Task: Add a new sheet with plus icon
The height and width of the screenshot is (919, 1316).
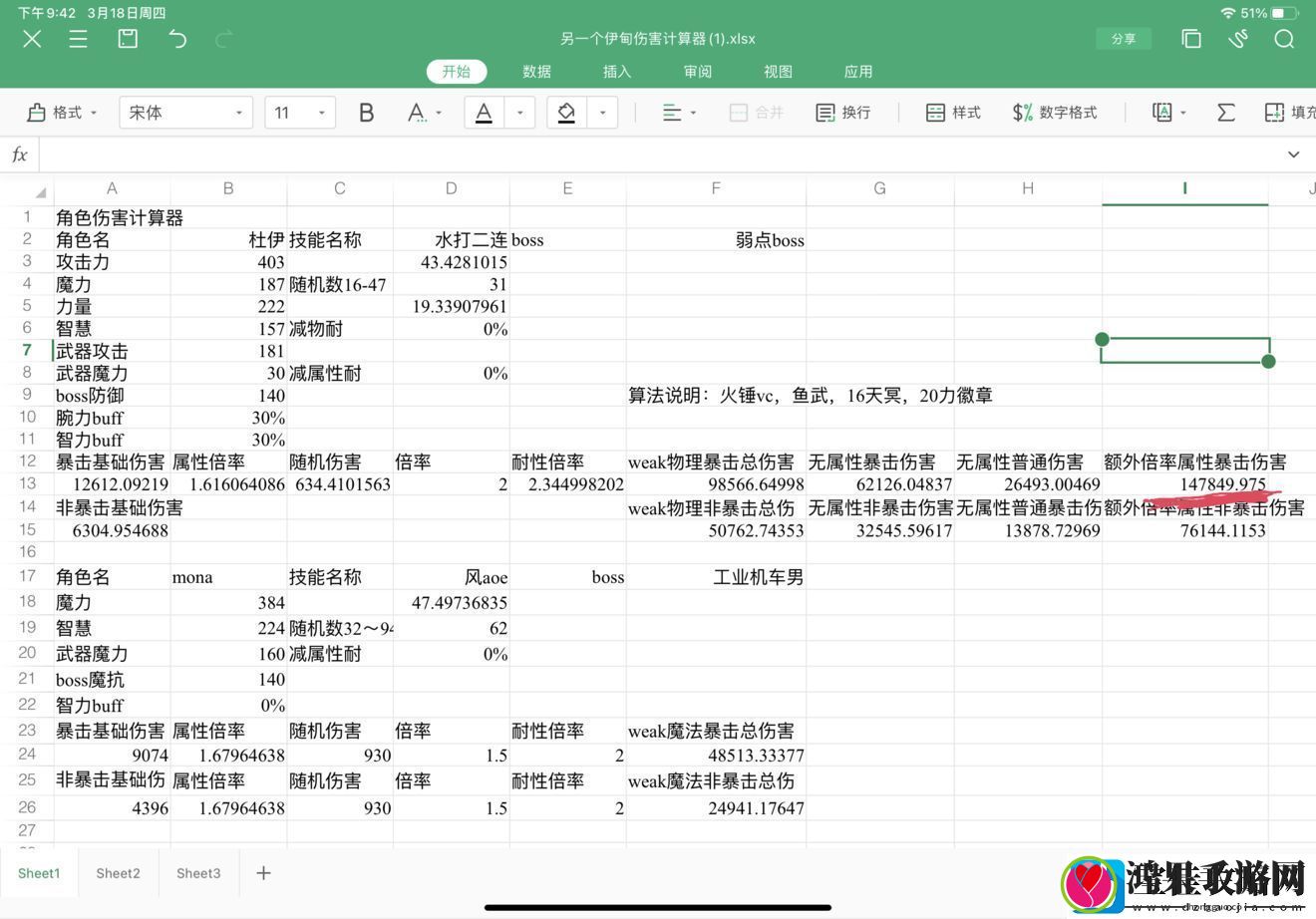Action: point(263,873)
